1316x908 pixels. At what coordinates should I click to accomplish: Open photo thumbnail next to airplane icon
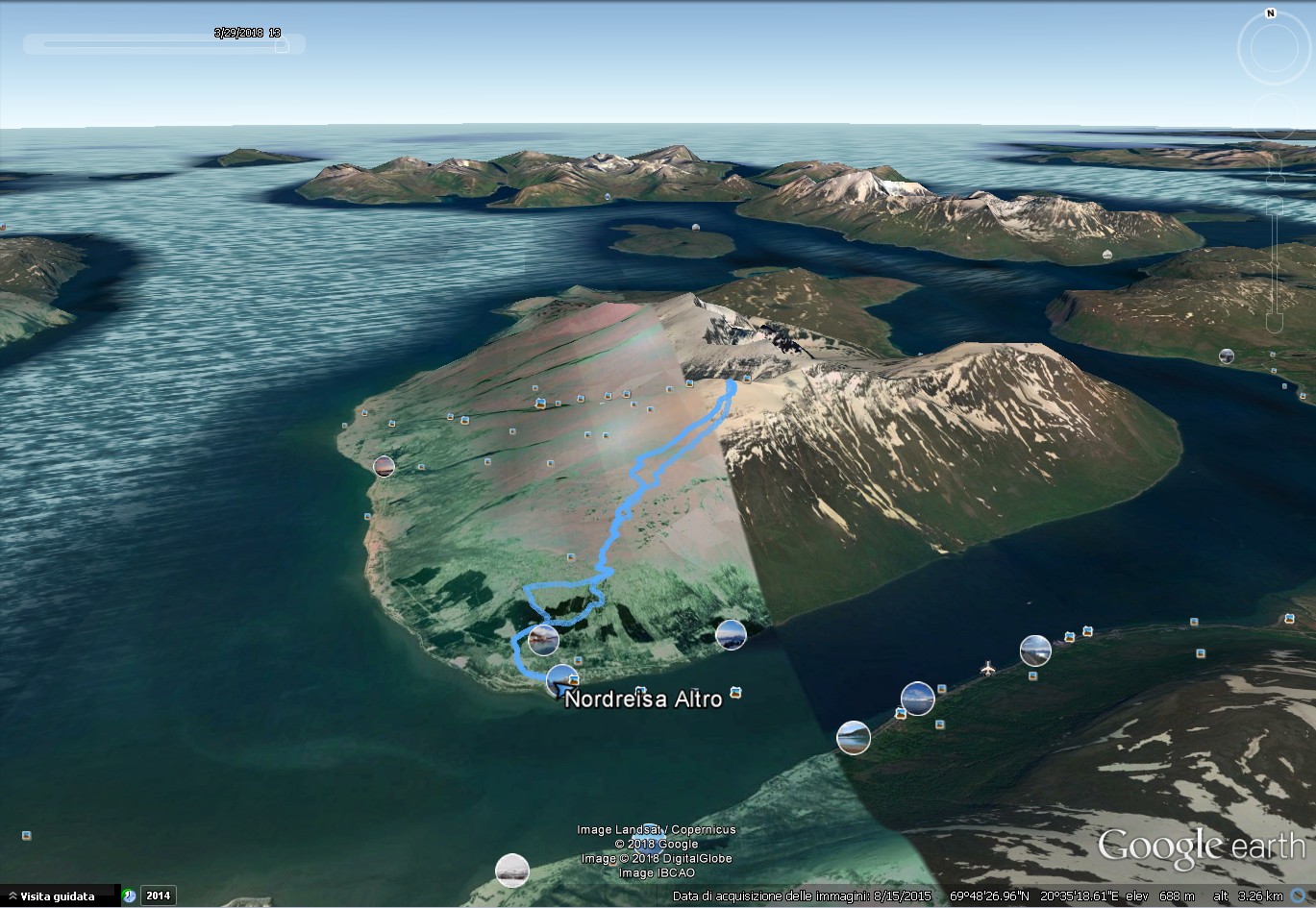pyautogui.click(x=1035, y=650)
